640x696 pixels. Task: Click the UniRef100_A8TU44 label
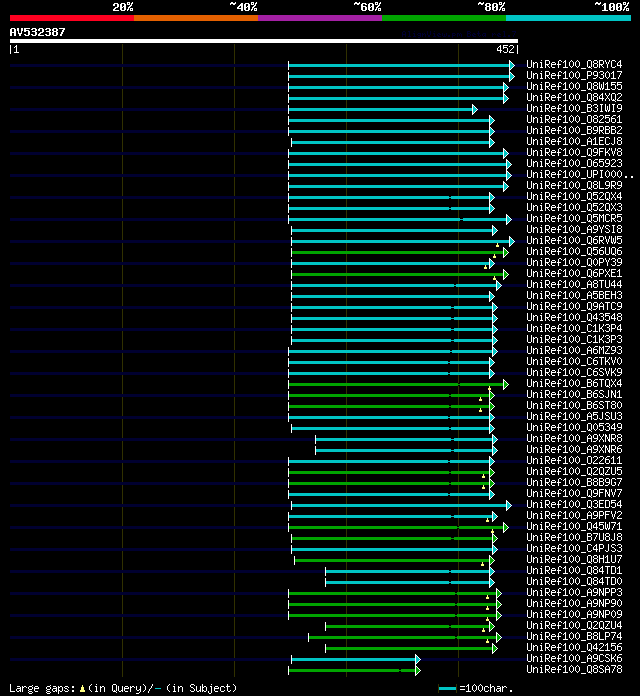[574, 285]
